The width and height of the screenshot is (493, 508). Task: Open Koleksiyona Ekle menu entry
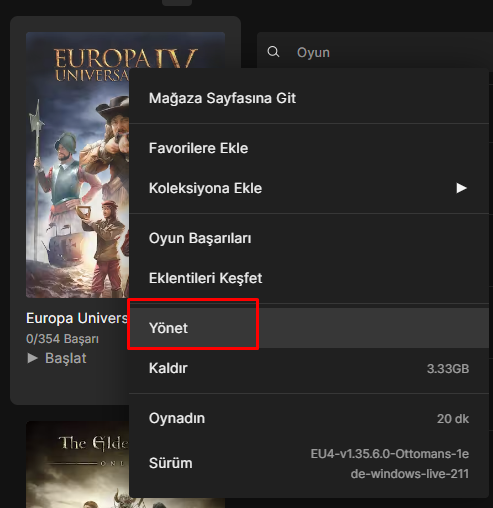point(309,188)
